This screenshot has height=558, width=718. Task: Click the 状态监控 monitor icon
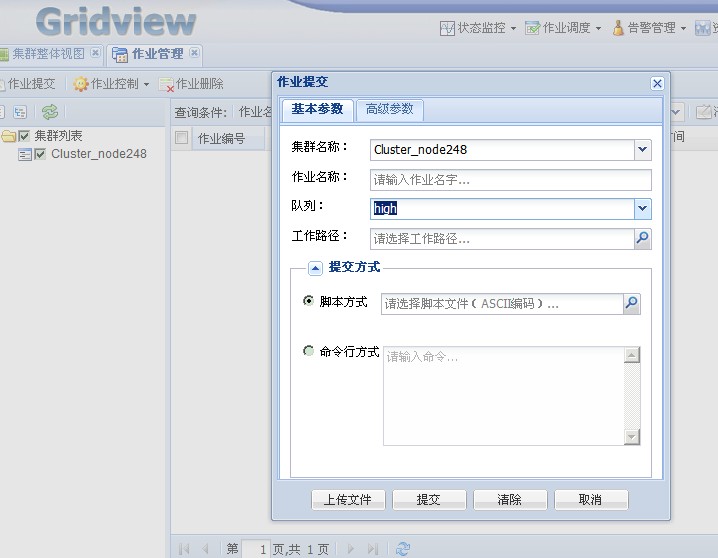[447, 28]
